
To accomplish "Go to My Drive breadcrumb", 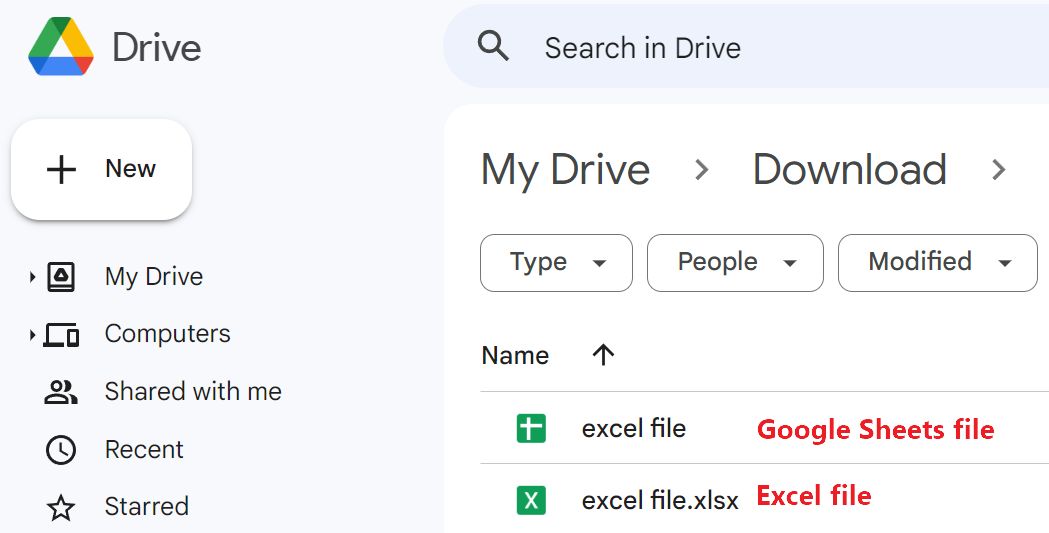I will 565,170.
